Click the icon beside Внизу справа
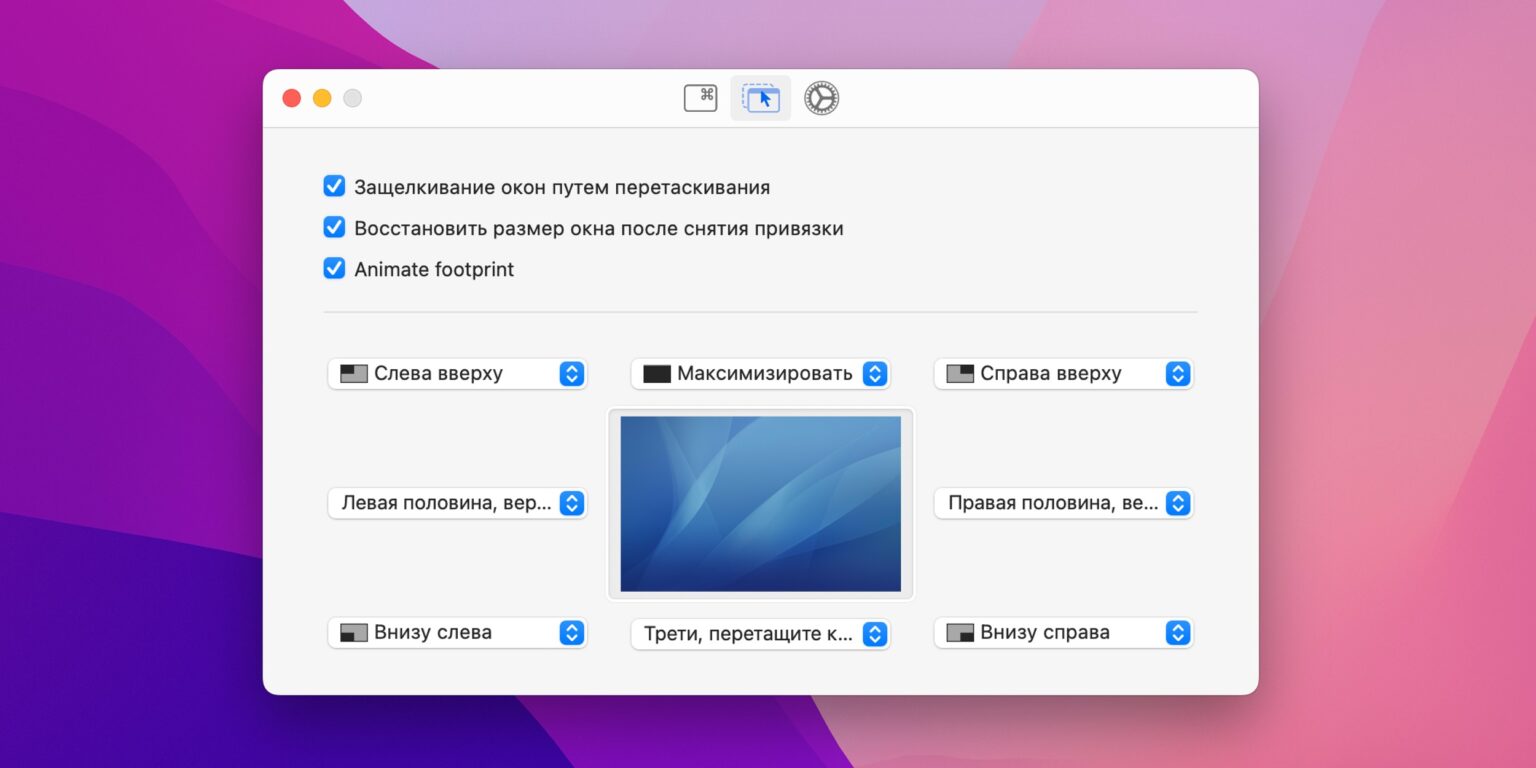 point(960,633)
